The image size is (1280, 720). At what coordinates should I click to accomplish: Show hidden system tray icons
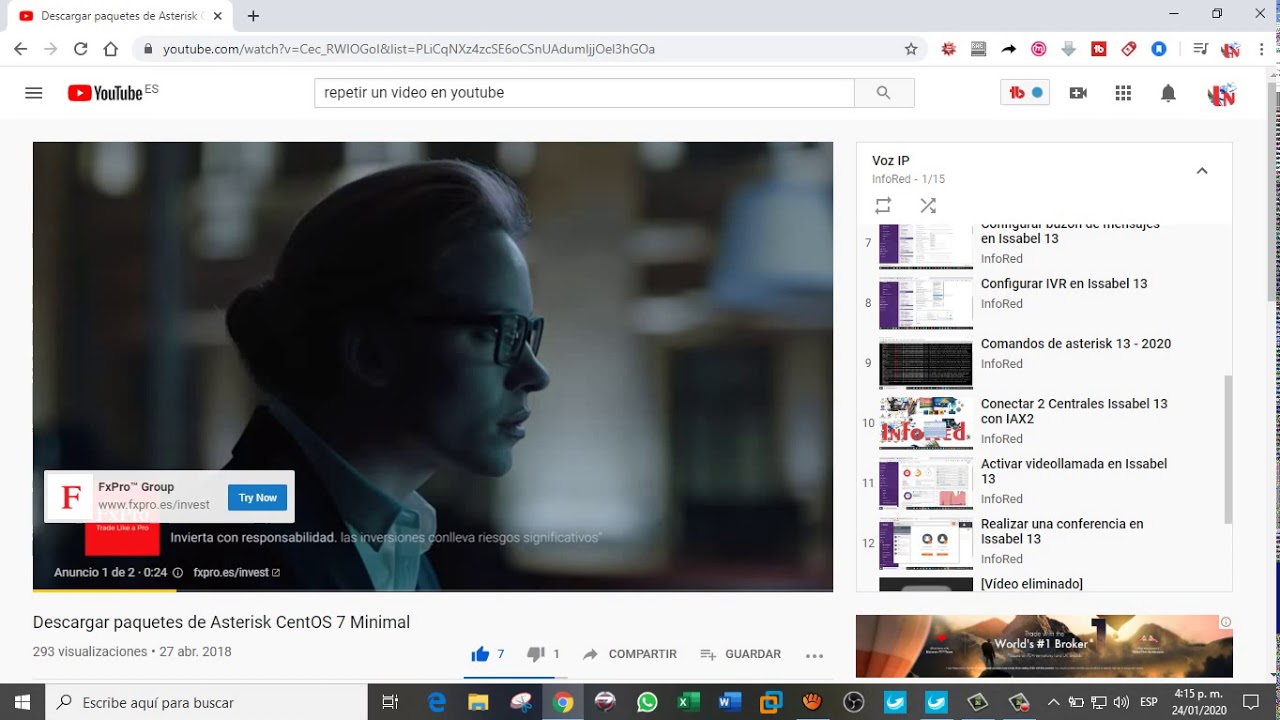point(1053,702)
